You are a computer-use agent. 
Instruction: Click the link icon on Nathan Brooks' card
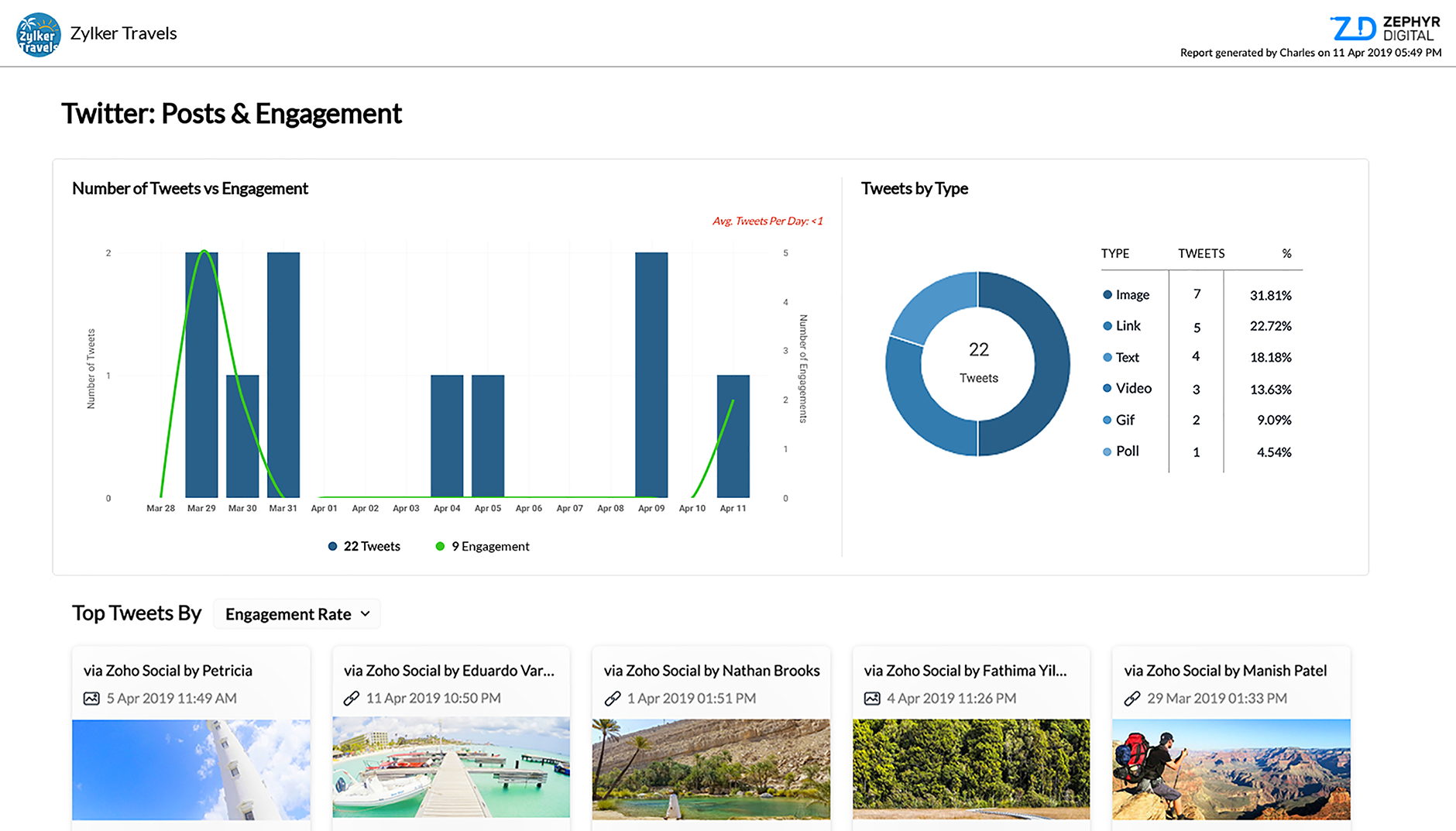(x=613, y=699)
